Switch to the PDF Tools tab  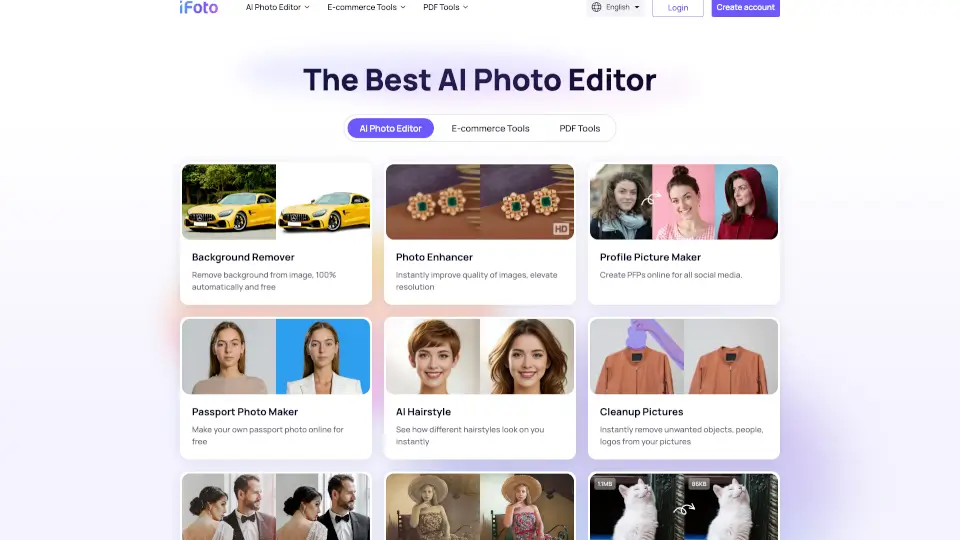[x=580, y=128]
